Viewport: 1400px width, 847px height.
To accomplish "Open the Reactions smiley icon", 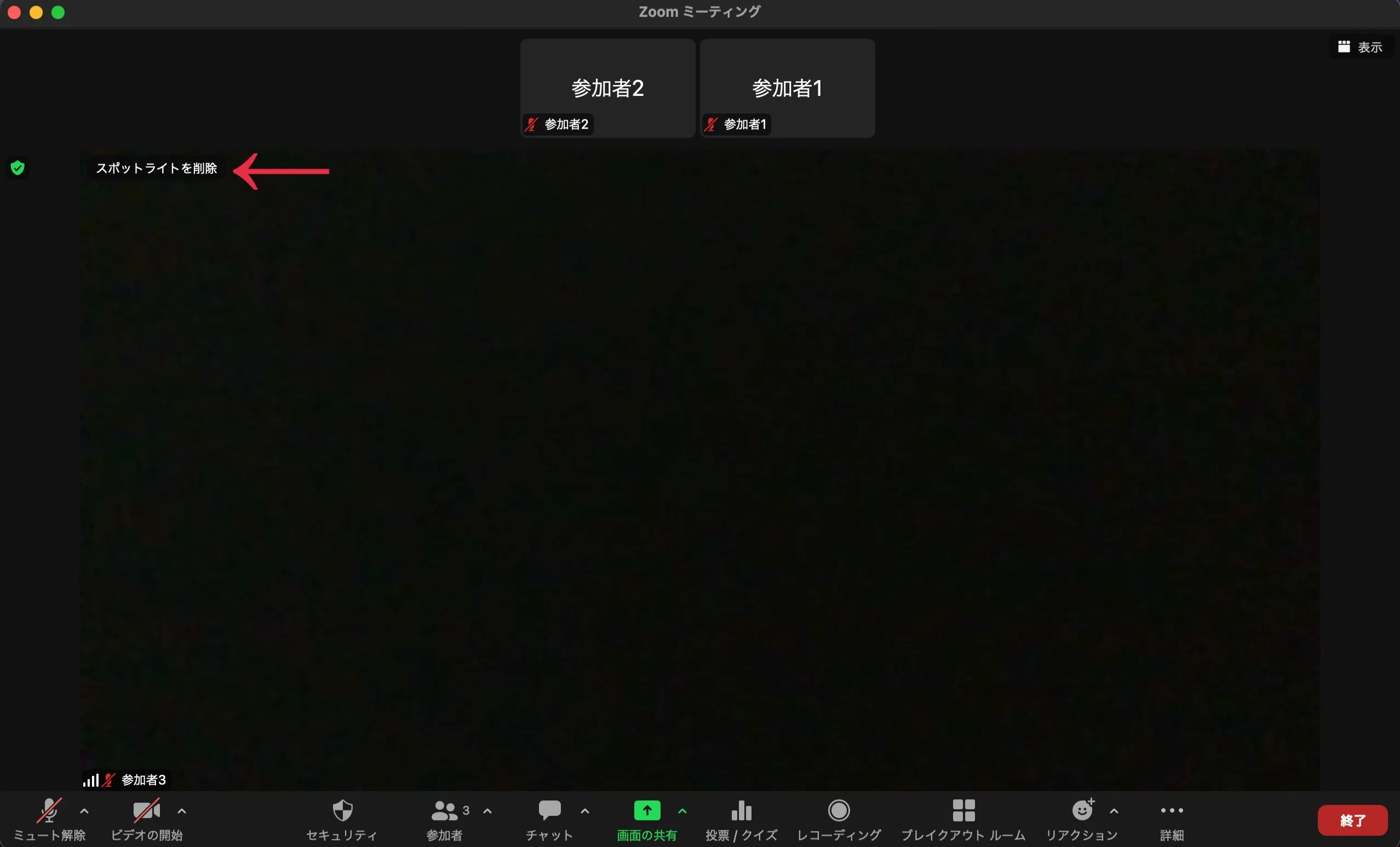I will [x=1082, y=810].
